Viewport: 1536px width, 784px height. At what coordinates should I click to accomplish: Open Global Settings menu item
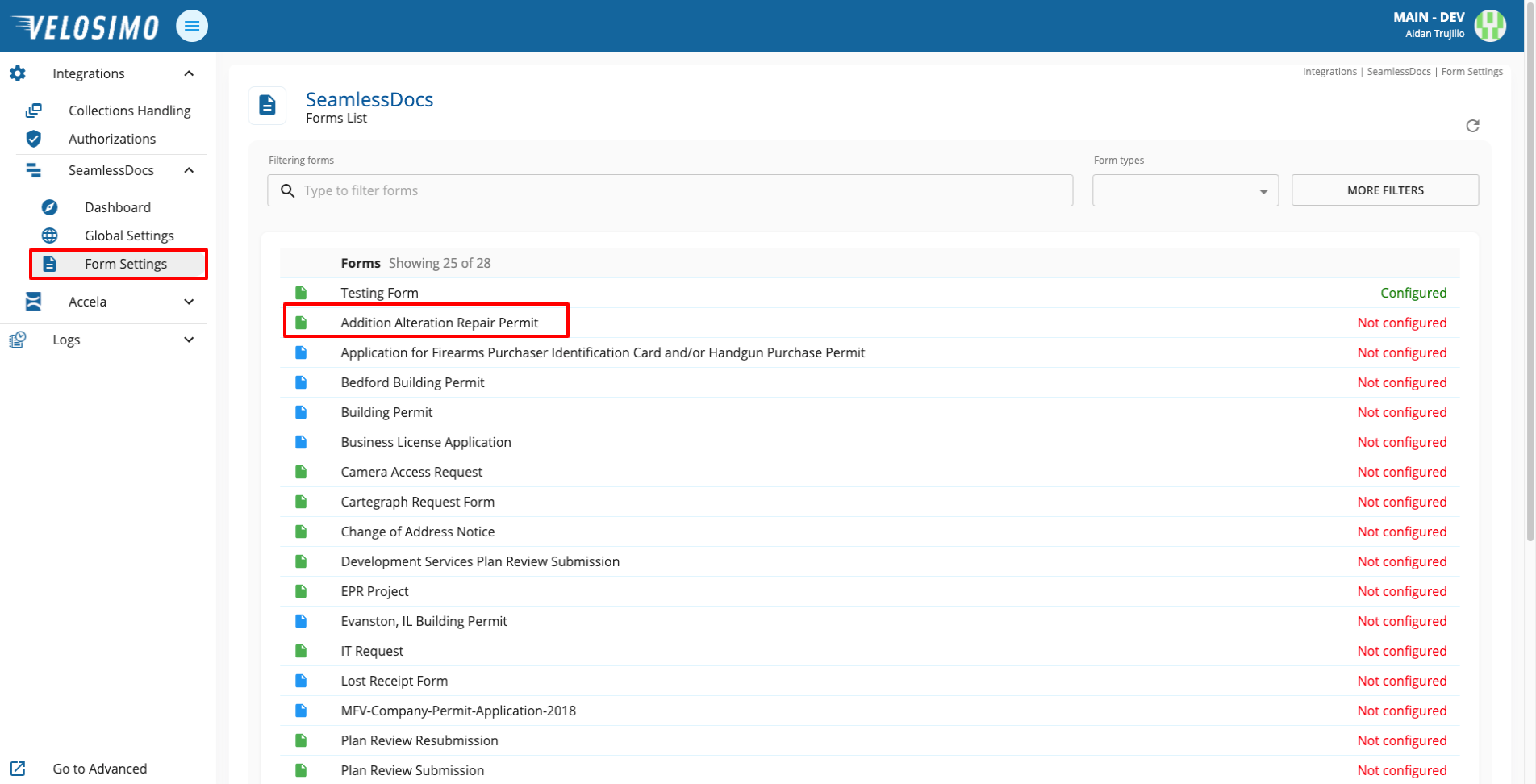[x=129, y=236]
